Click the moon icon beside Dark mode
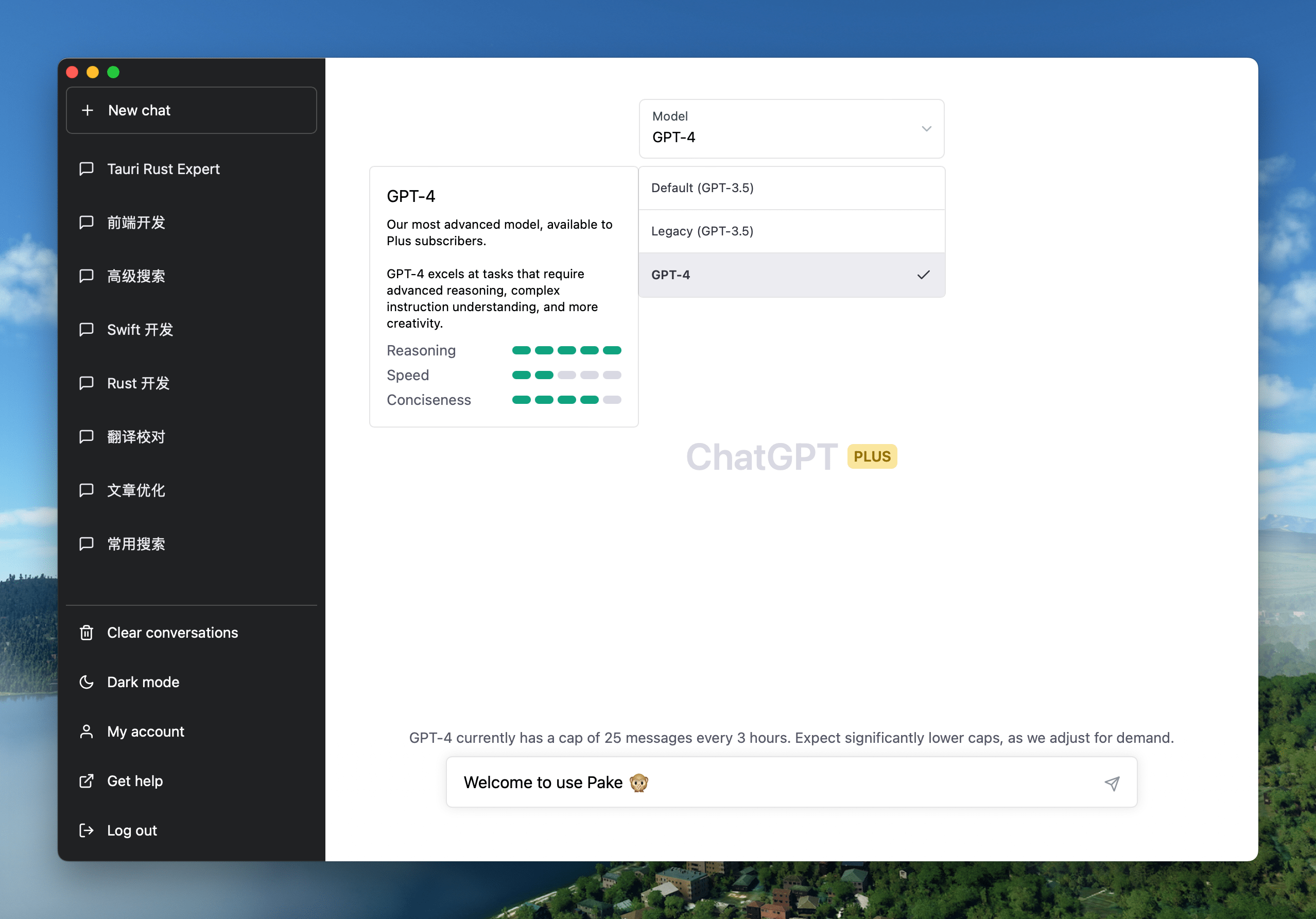The height and width of the screenshot is (919, 1316). [86, 682]
